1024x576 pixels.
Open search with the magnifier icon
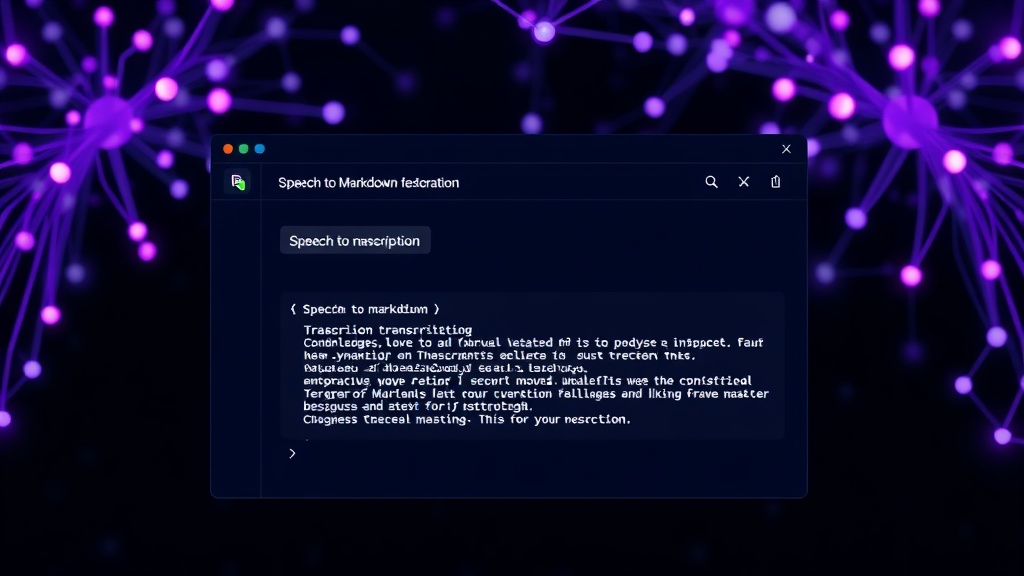click(x=711, y=182)
